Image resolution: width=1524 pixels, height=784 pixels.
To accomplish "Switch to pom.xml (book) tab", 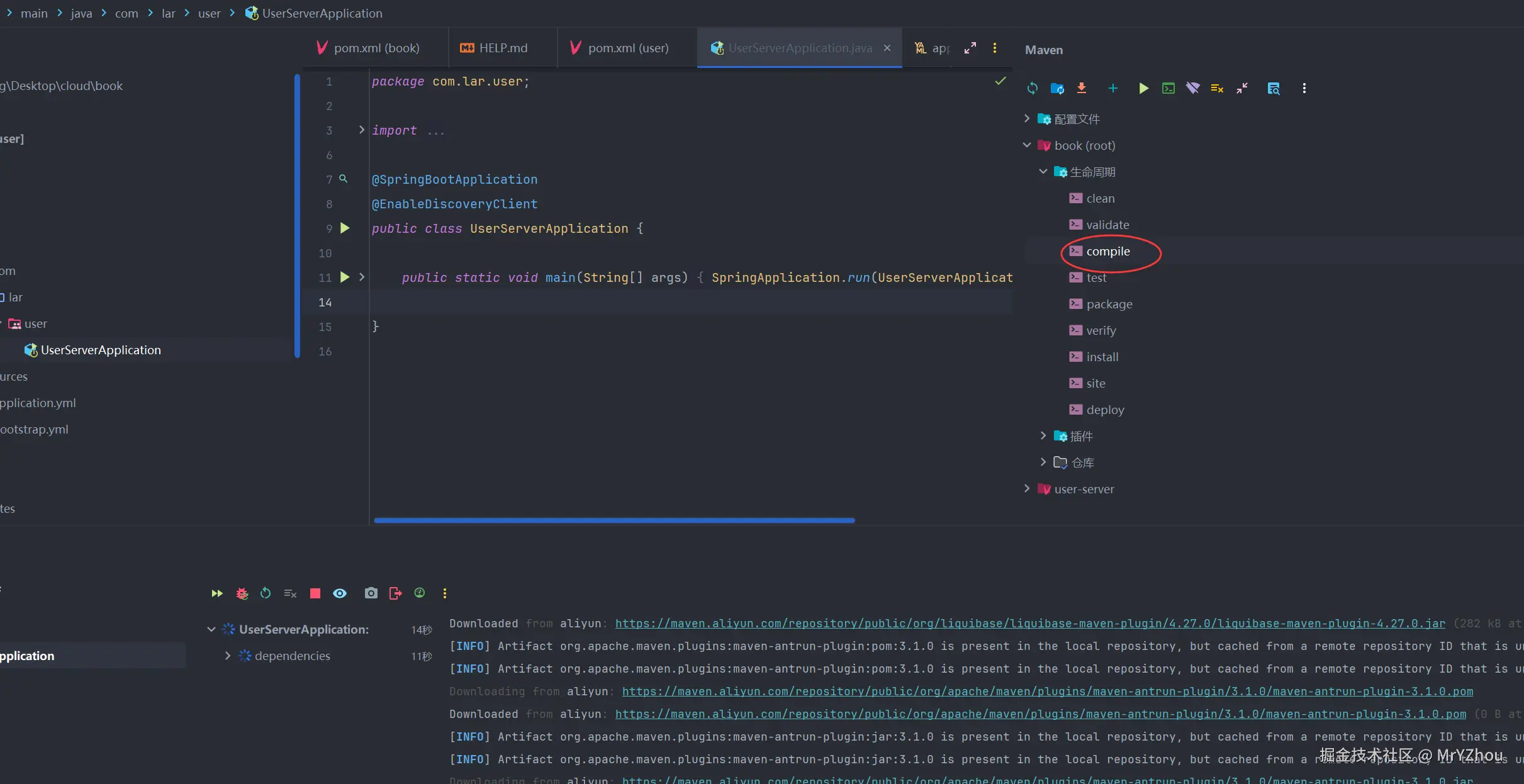I will coord(376,48).
